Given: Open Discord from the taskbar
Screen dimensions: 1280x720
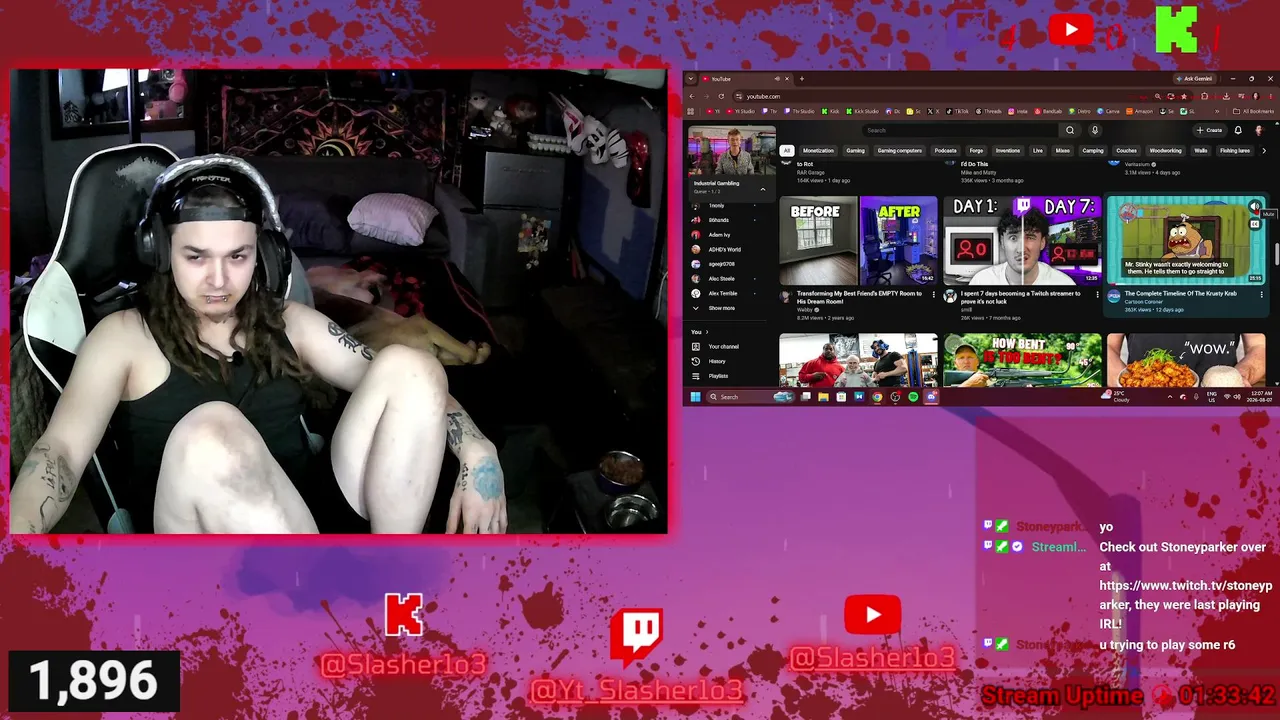Looking at the screenshot, I should pos(931,397).
